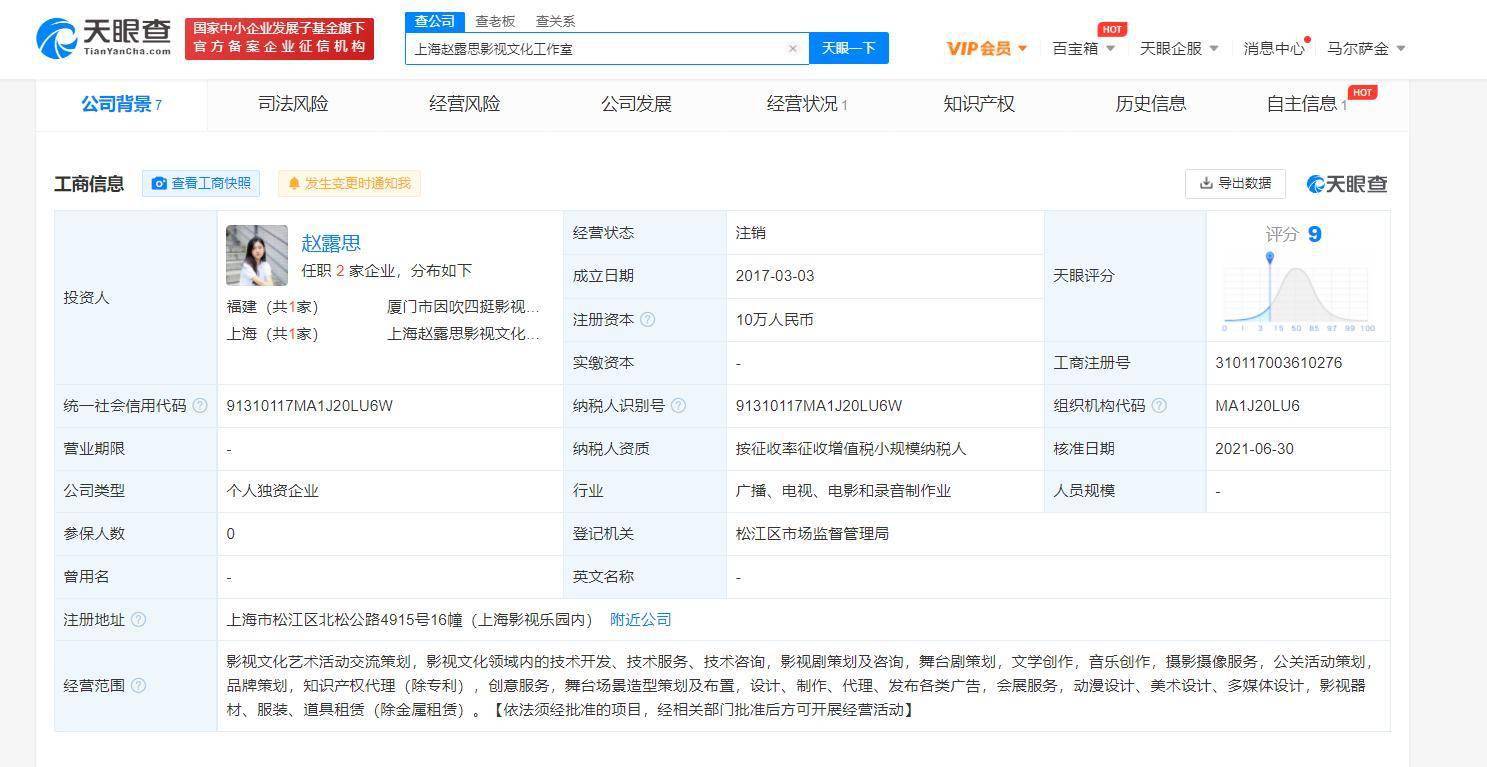Click the 评分 9 score label
The image size is (1487, 767).
(x=1293, y=234)
